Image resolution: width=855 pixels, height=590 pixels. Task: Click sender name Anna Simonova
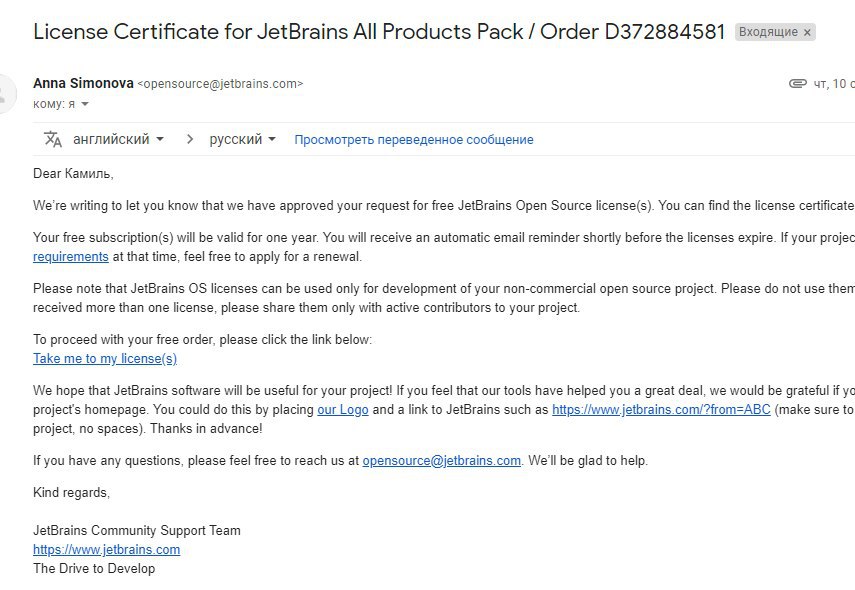(83, 83)
